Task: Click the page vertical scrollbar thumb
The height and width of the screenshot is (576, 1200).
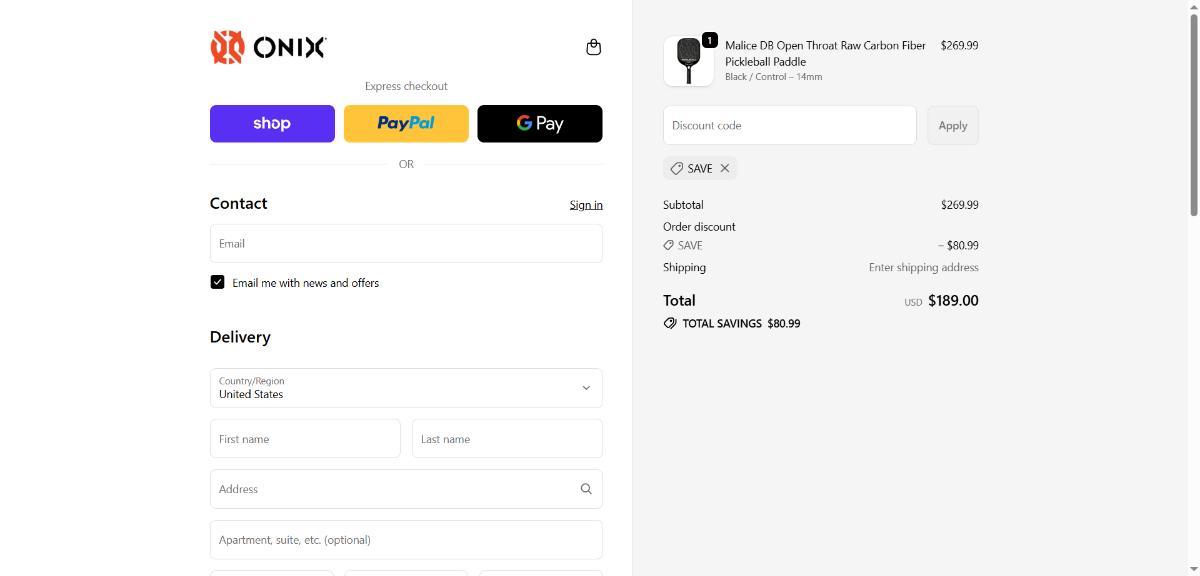Action: 1192,110
